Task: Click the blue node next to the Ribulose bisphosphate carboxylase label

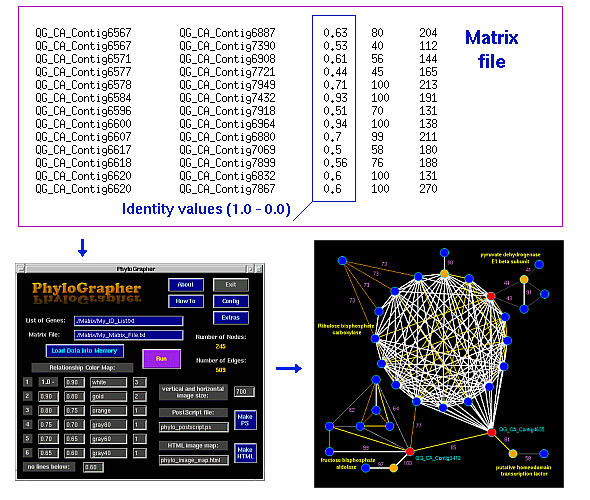Action: (x=375, y=339)
